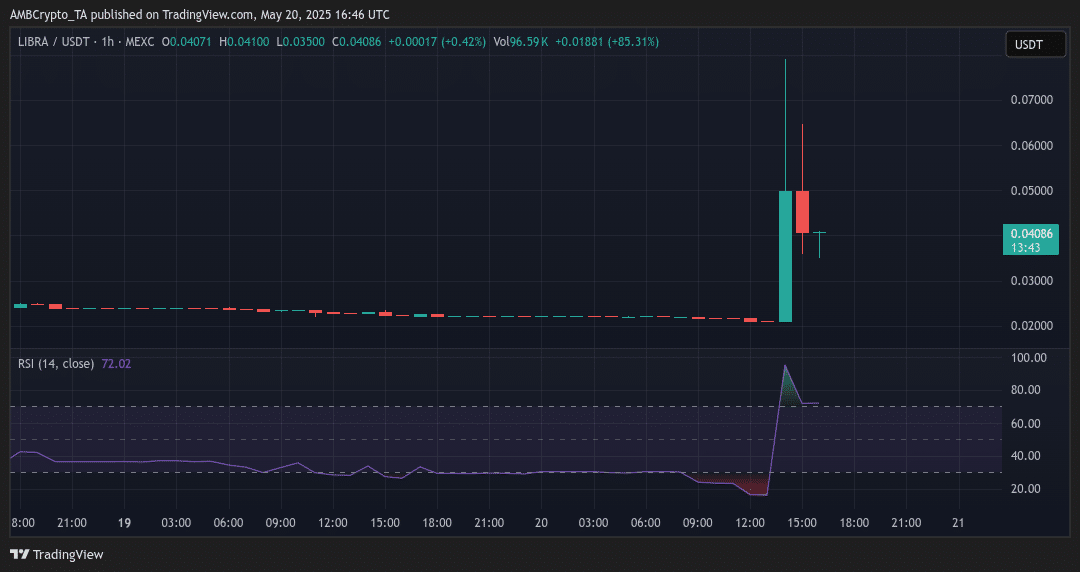
Task: Click the low price L0.03500
Action: click(x=300, y=42)
